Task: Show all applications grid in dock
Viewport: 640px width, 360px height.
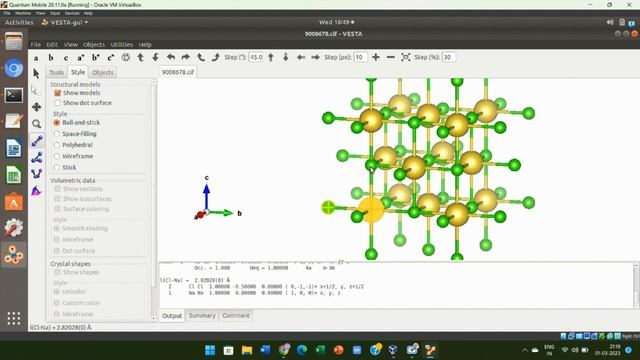Action: pos(13,318)
